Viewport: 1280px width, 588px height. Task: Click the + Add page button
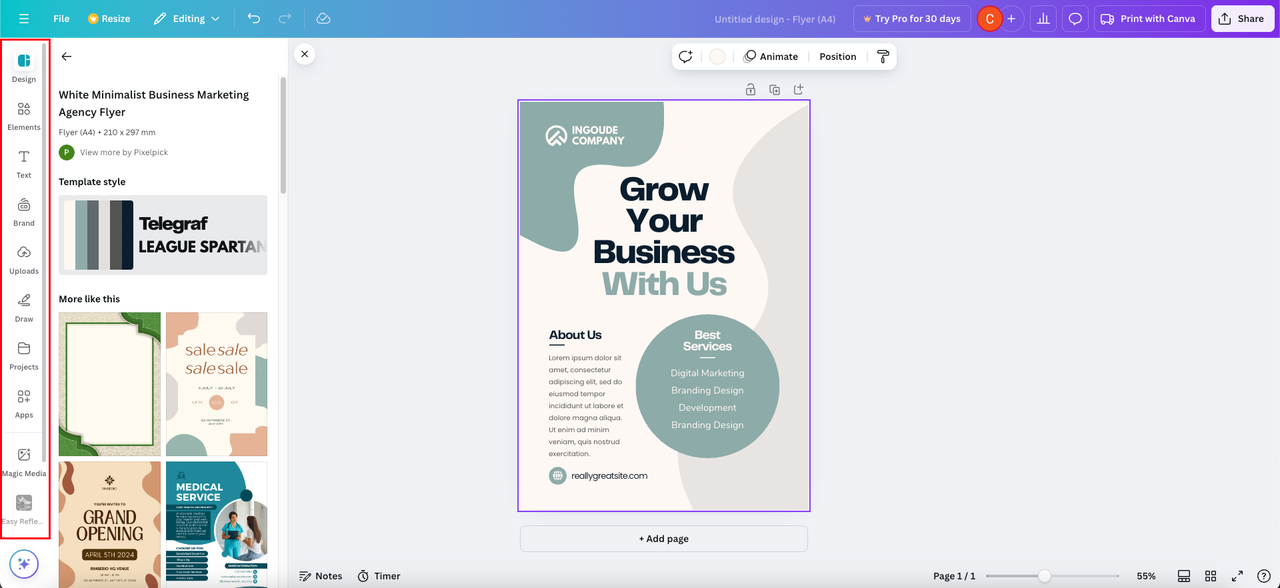tap(664, 539)
